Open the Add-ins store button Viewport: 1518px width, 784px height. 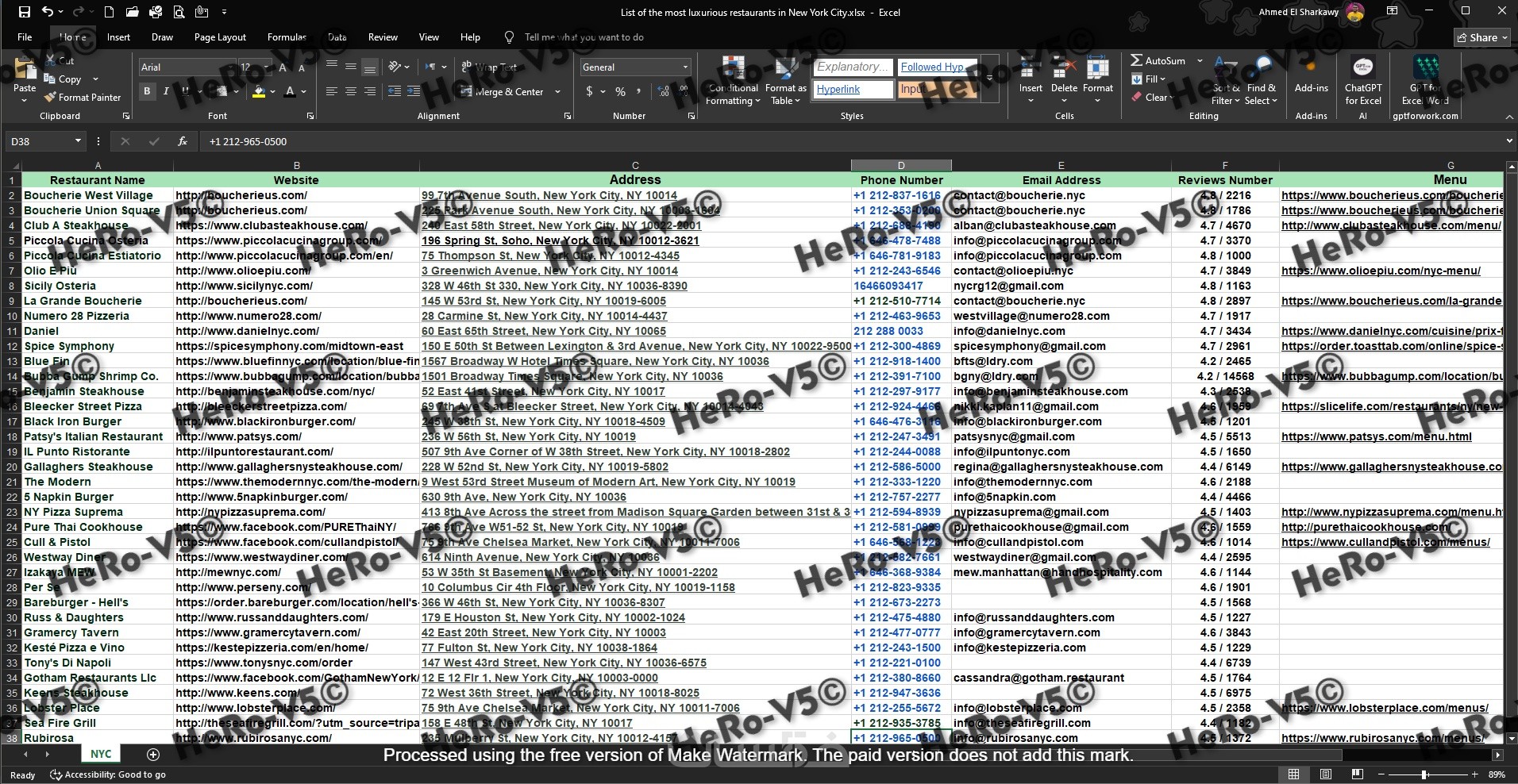point(1311,78)
